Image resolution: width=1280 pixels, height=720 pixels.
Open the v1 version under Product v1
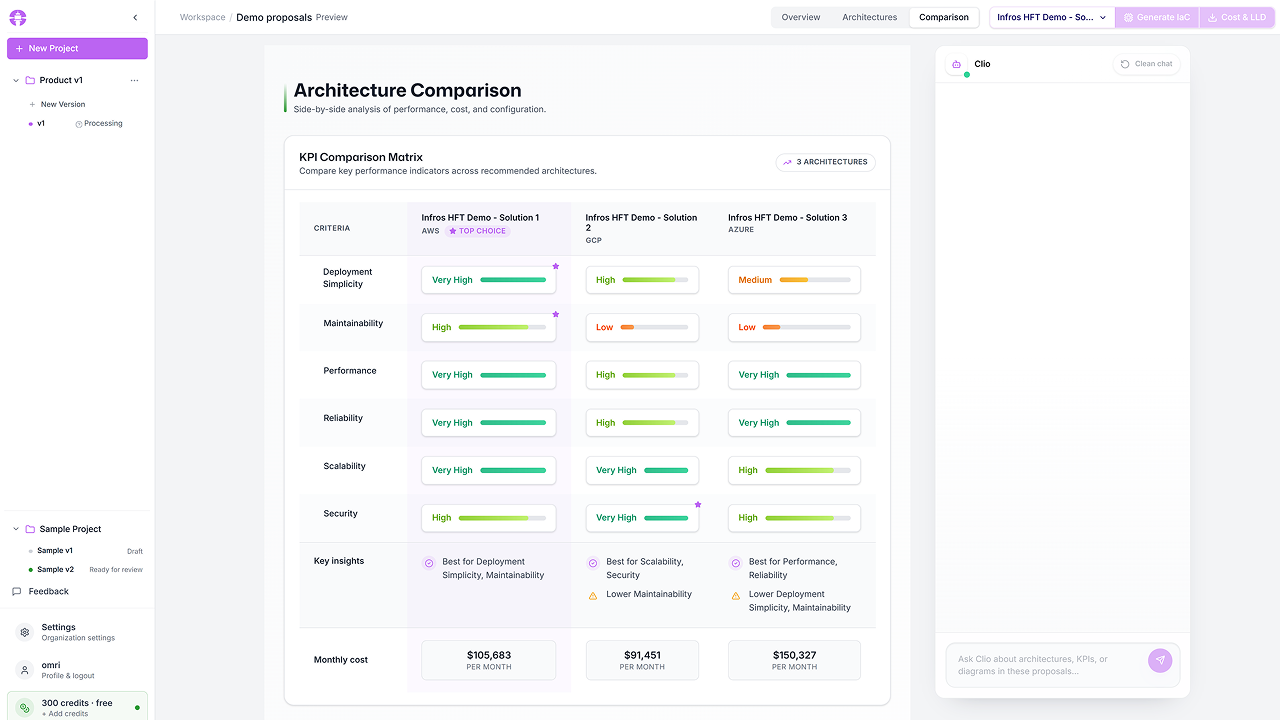(x=41, y=124)
